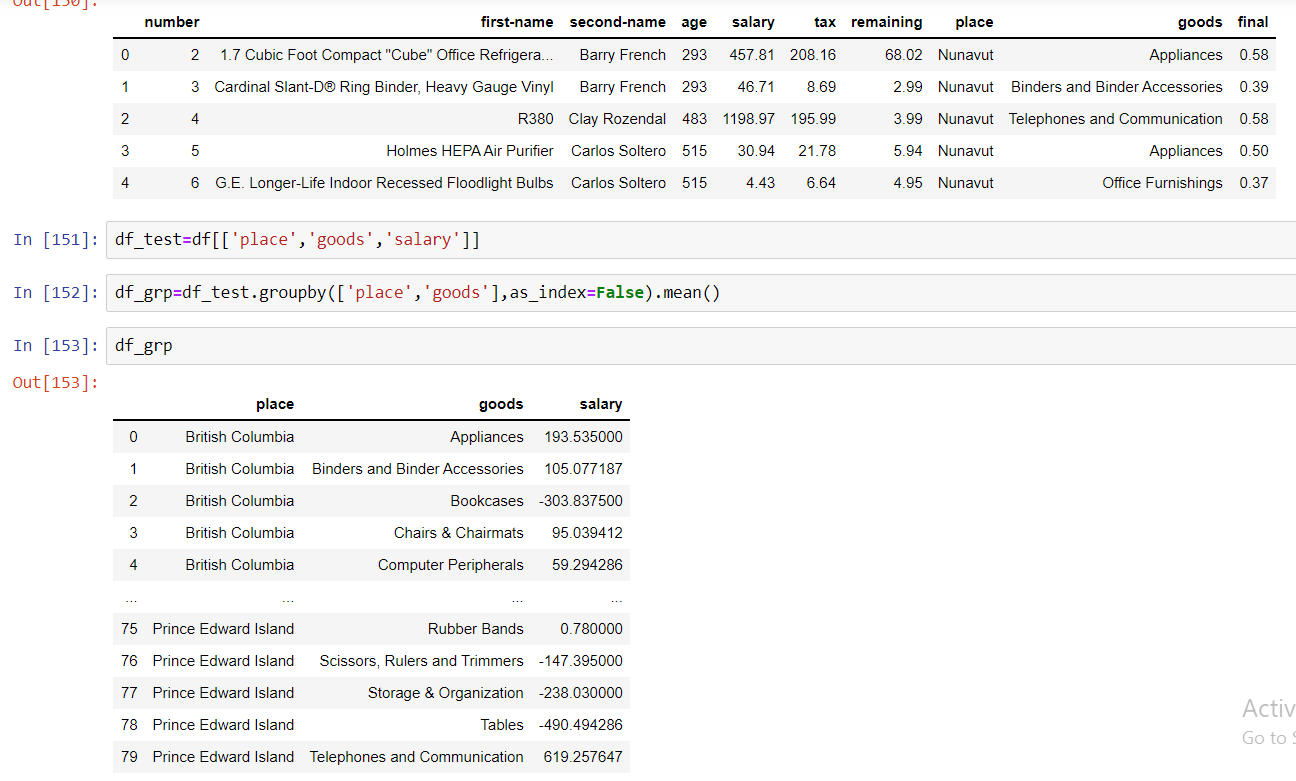Click the 'first-name' column header
The height and width of the screenshot is (781, 1296).
517,22
